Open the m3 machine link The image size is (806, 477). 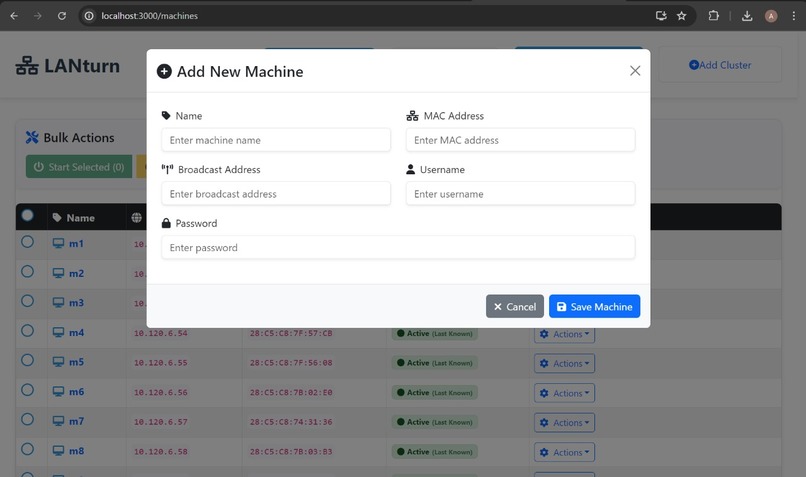pyautogui.click(x=76, y=303)
